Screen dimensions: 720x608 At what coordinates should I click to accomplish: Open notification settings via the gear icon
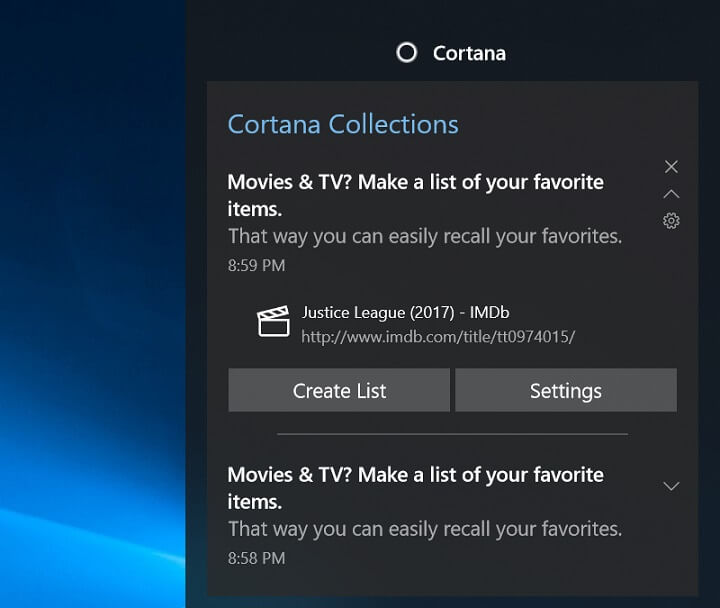coord(671,221)
